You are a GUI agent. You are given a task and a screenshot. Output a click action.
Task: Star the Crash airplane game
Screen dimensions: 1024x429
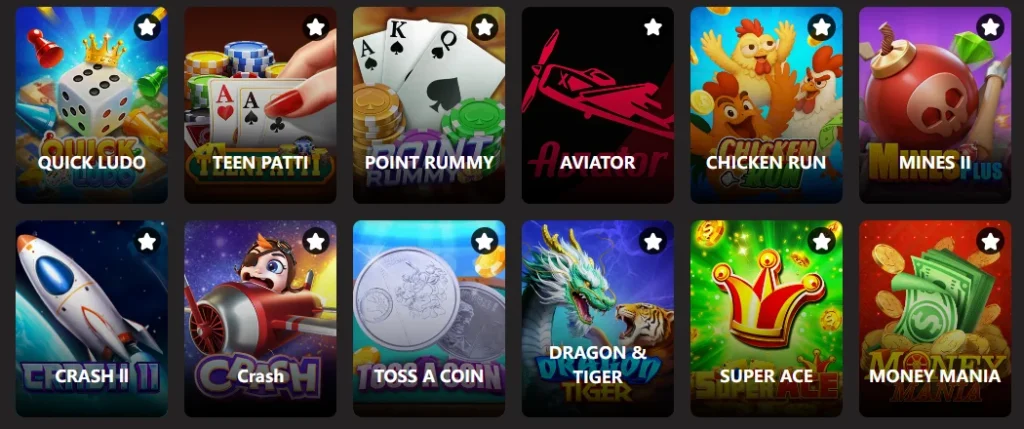(x=315, y=241)
